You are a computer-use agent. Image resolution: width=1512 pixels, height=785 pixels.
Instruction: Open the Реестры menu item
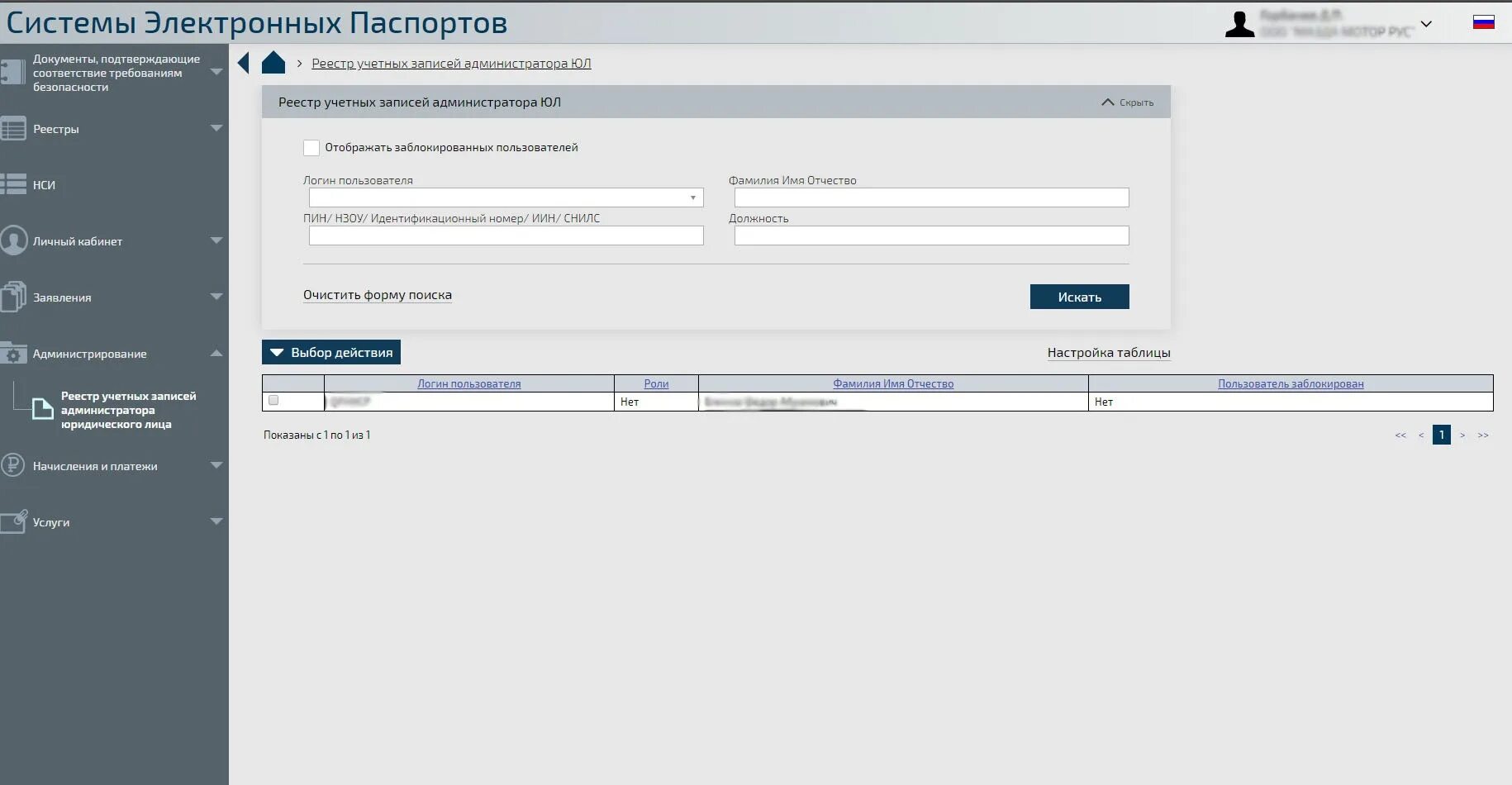(56, 129)
